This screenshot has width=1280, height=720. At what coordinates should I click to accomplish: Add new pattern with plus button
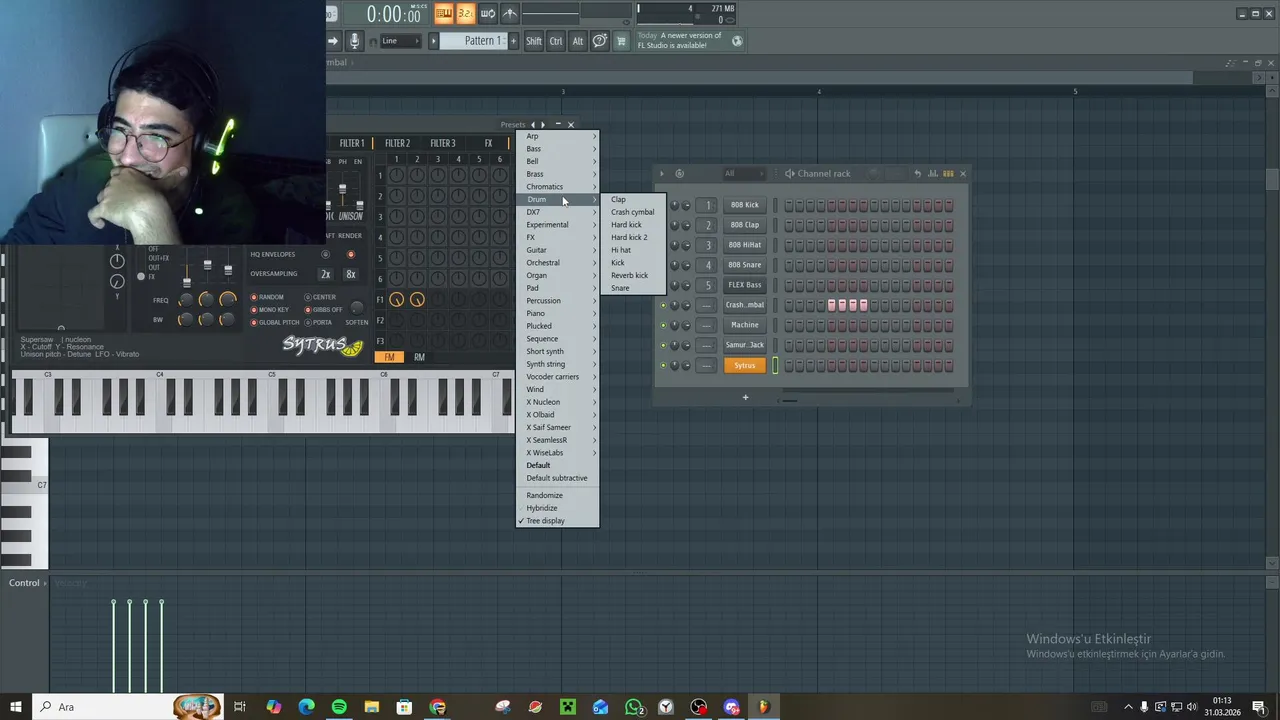pos(514,41)
